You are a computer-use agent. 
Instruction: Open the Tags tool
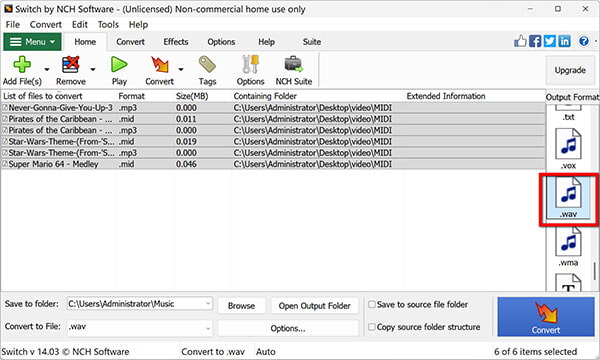207,65
